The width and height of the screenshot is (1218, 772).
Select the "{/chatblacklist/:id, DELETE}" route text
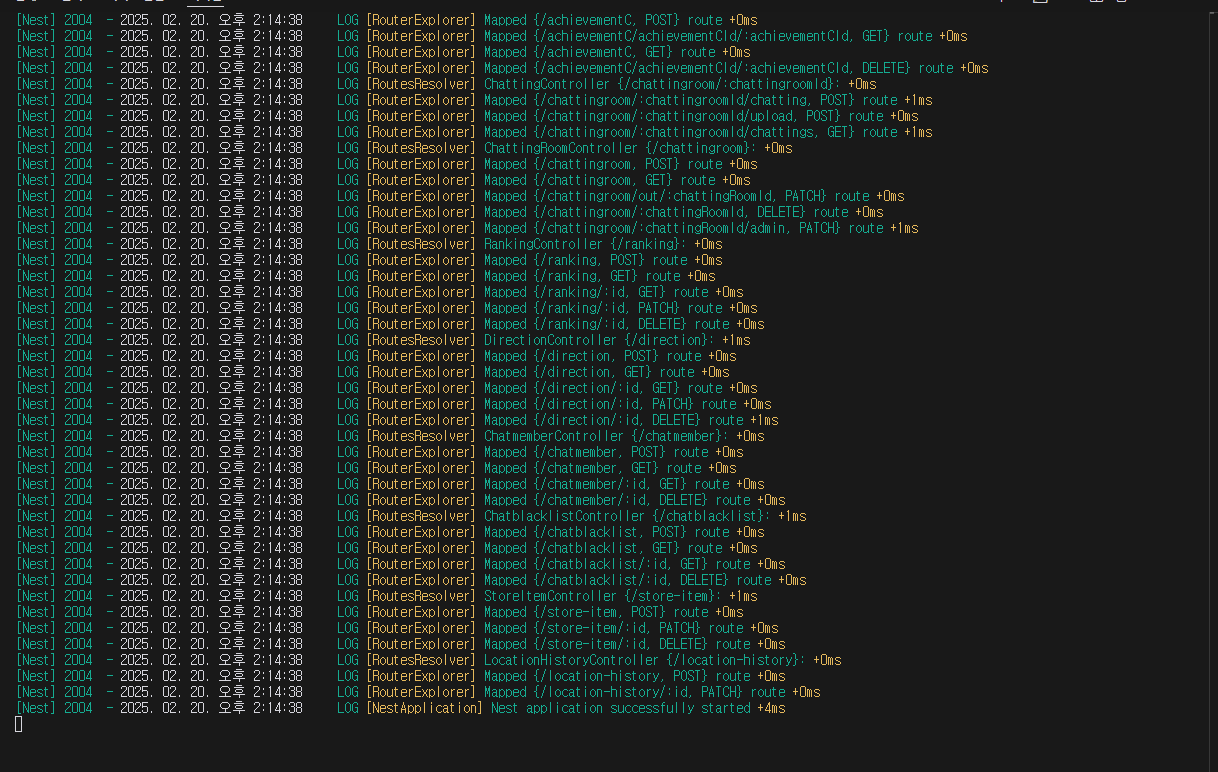coord(631,580)
